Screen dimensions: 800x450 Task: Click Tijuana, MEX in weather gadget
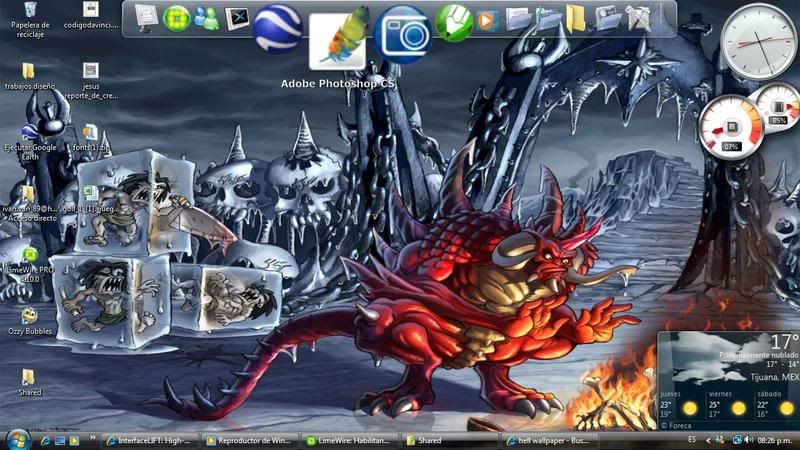(x=774, y=378)
